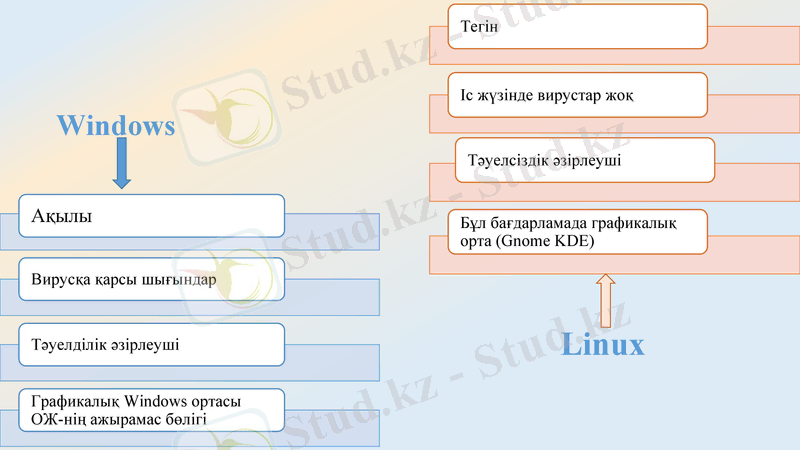The height and width of the screenshot is (450, 800).
Task: Select the "Ақылы" box
Action: [x=152, y=216]
